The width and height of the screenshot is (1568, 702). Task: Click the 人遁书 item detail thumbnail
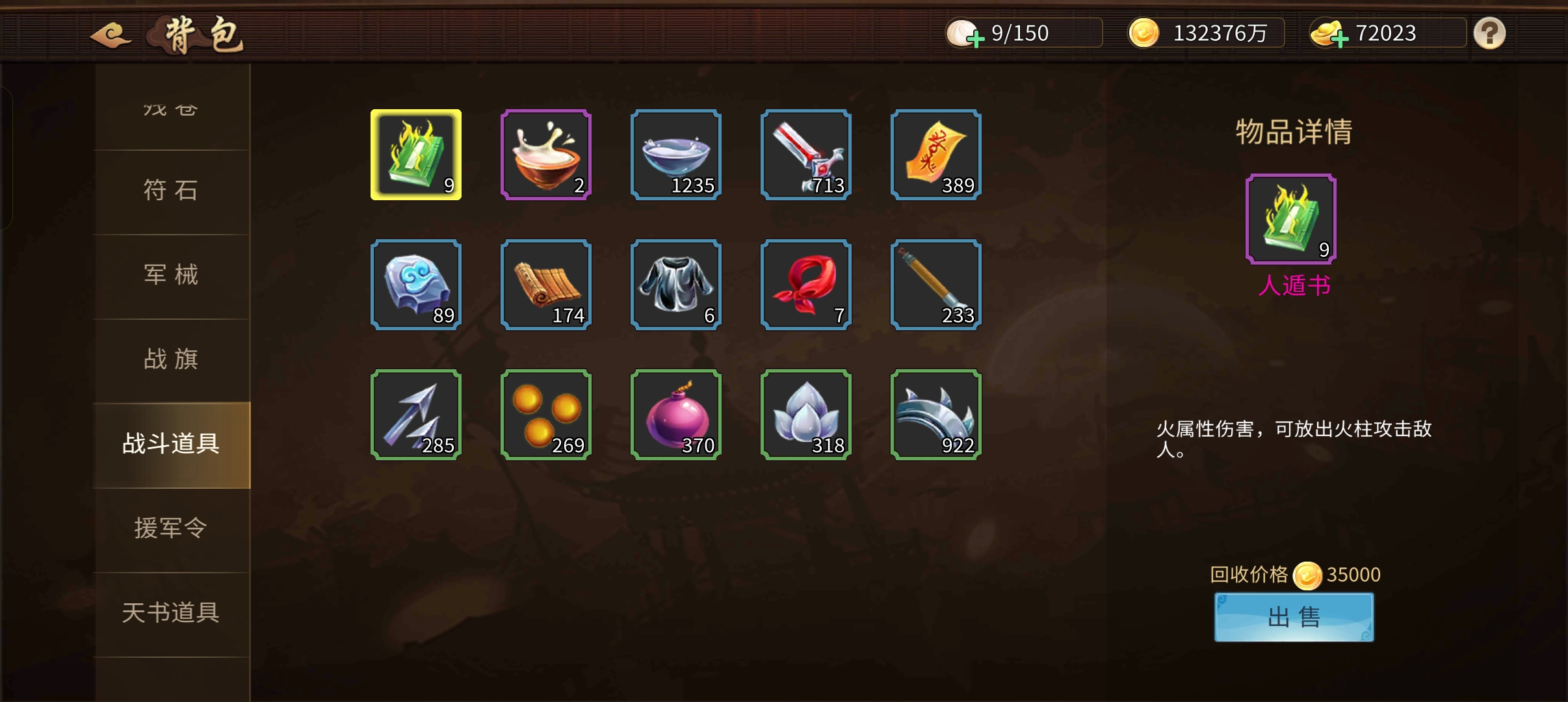pyautogui.click(x=1291, y=219)
